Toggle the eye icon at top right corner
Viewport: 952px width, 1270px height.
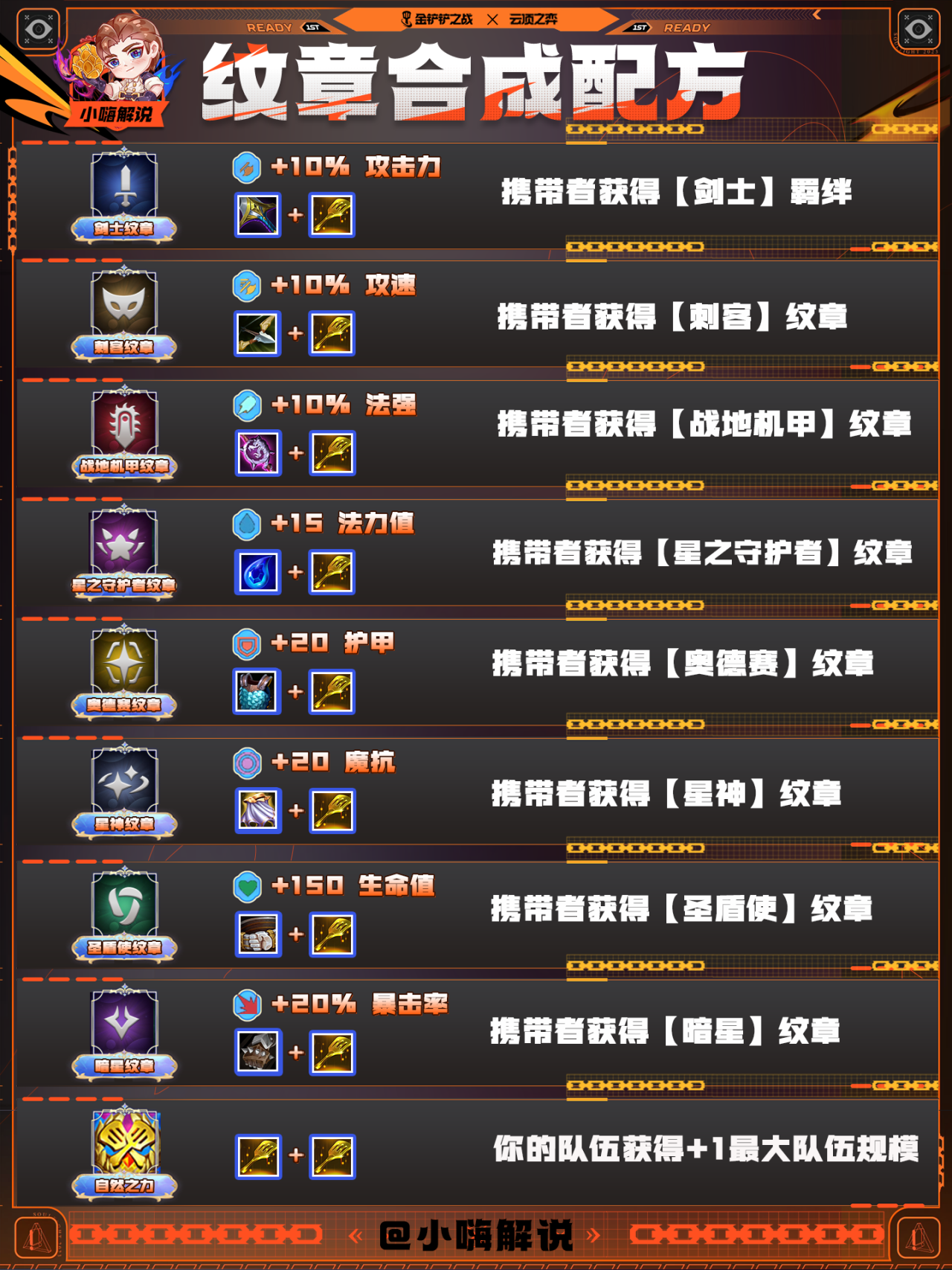tap(918, 30)
